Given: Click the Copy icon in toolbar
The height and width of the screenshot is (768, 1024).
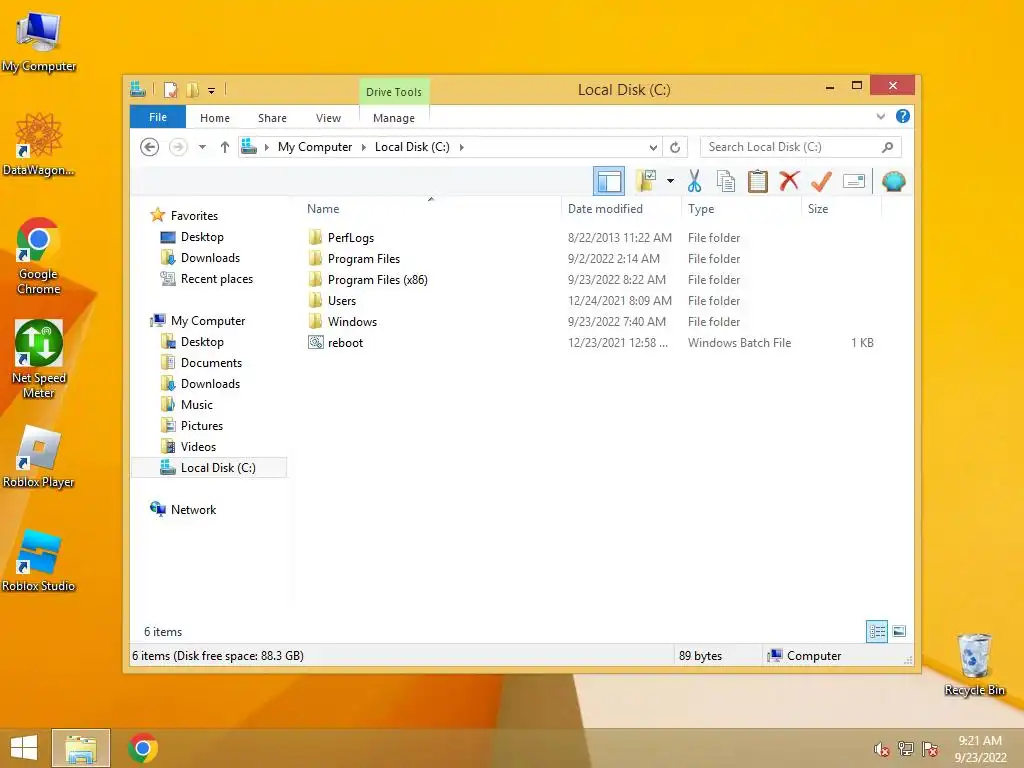Looking at the screenshot, I should pos(726,181).
